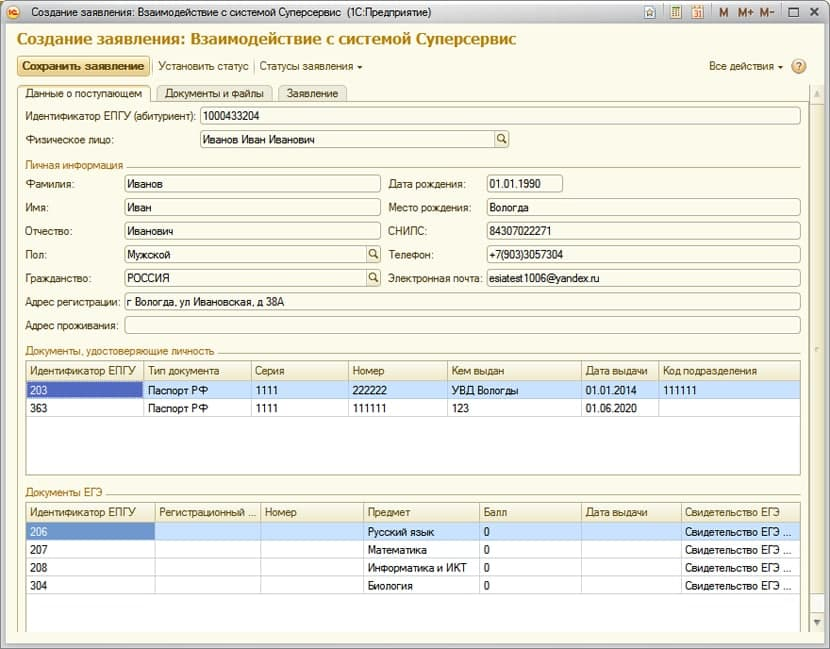Click the Сохранить заявление button
The width and height of the screenshot is (830, 649).
83,66
